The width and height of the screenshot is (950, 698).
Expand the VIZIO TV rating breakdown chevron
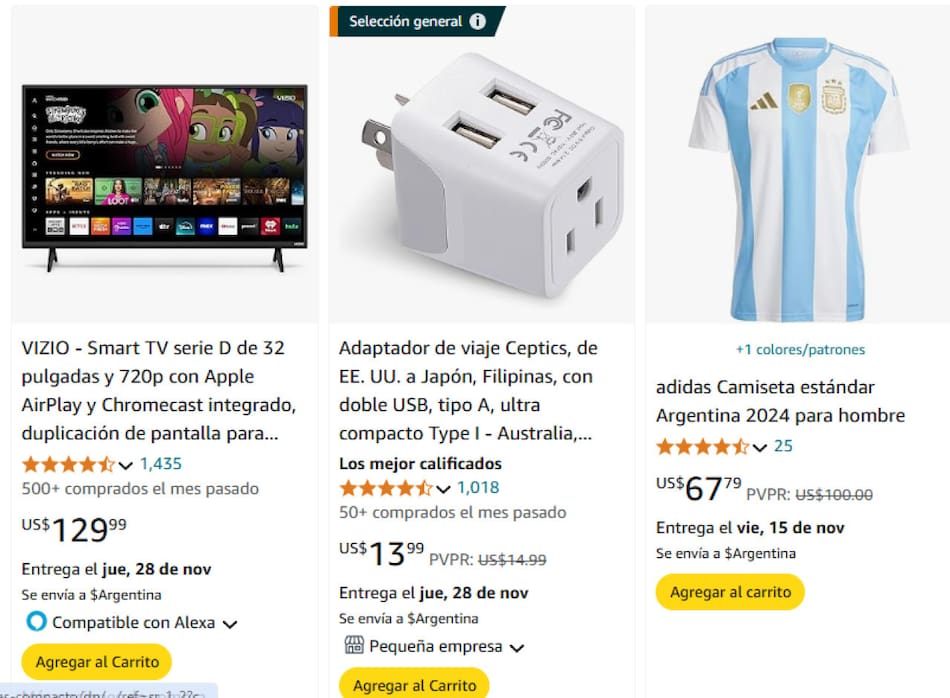125,465
